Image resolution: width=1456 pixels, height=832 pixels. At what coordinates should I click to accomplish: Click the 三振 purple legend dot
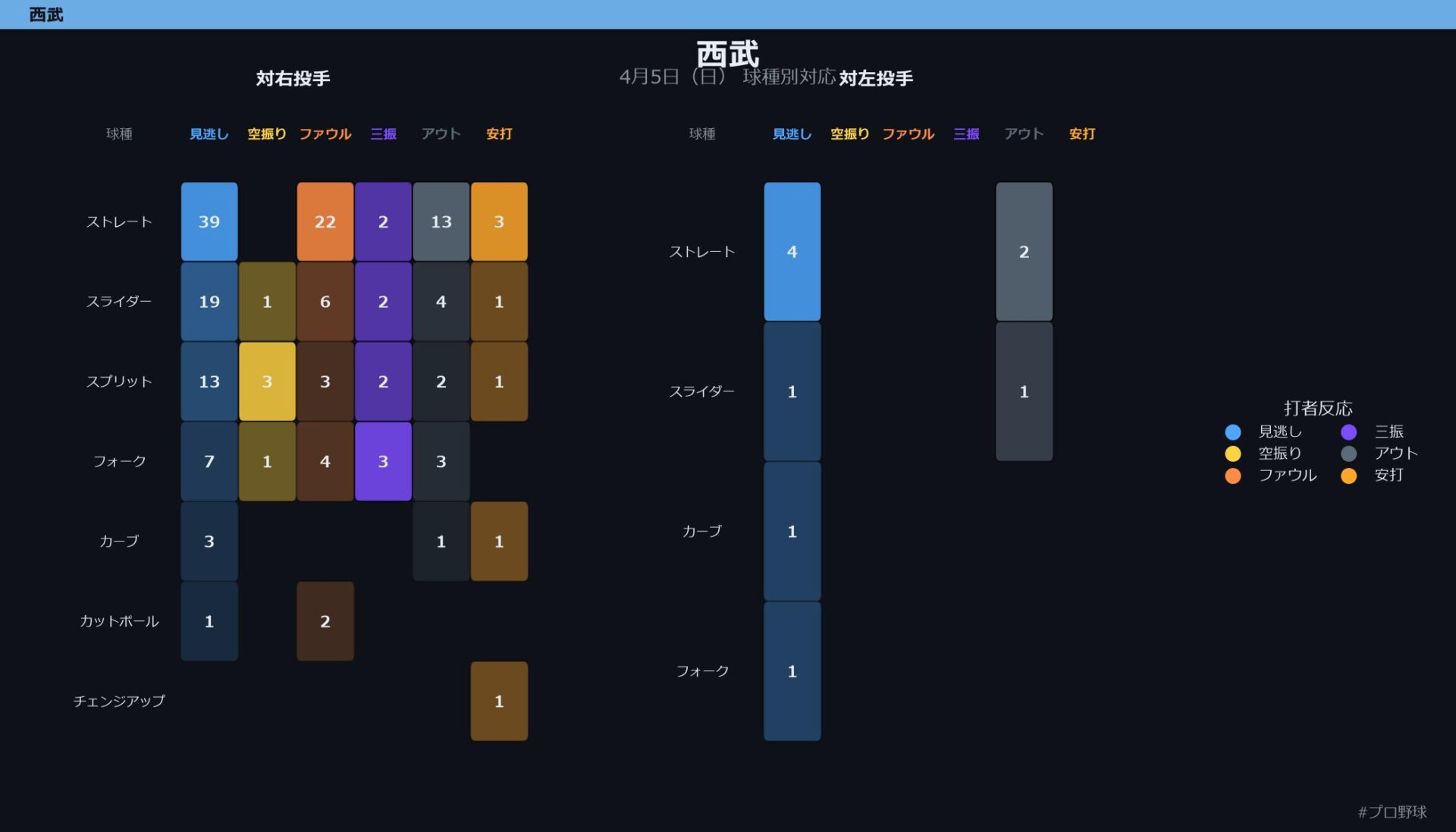tap(1348, 432)
